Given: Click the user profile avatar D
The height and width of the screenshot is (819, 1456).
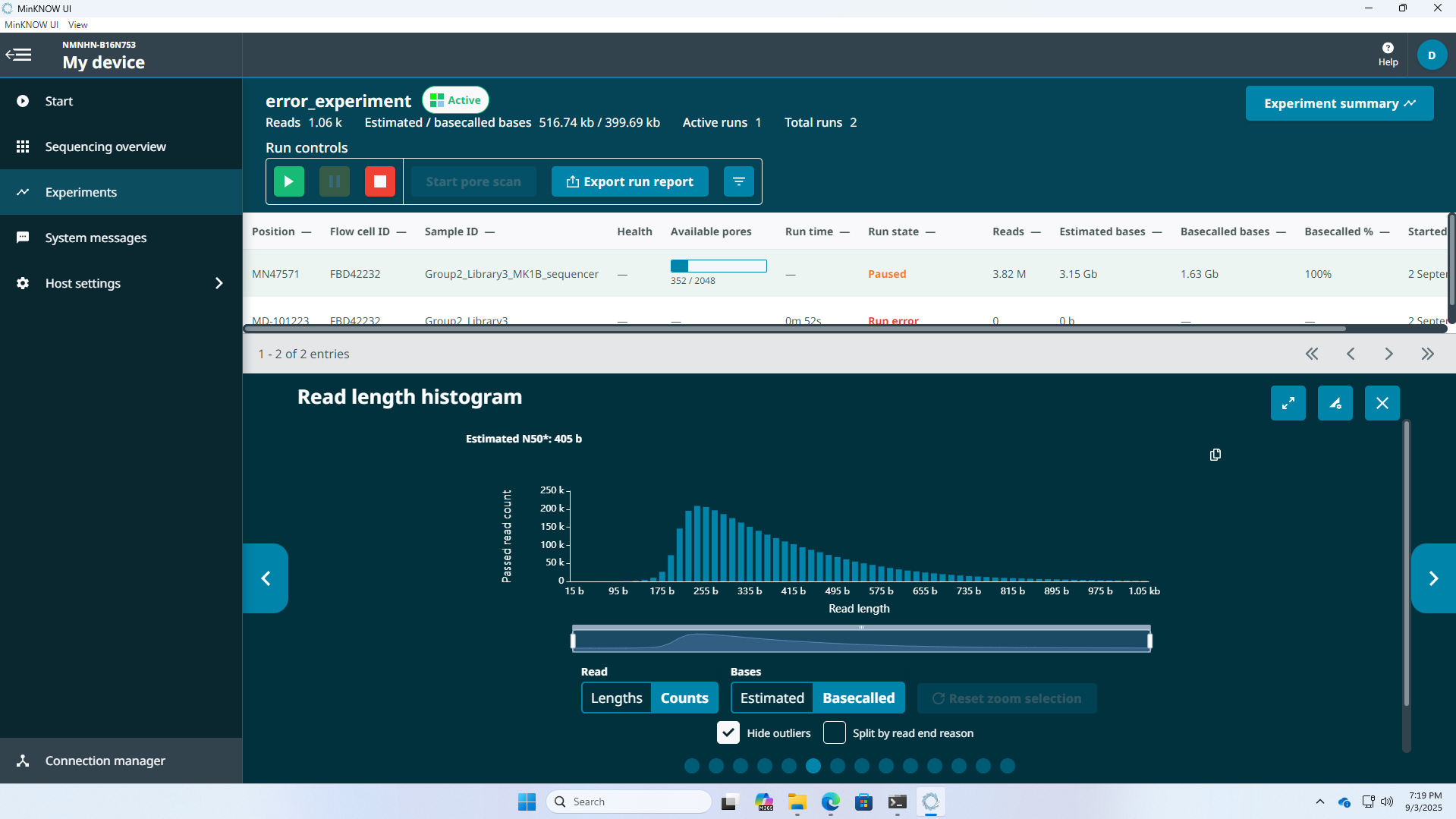Looking at the screenshot, I should (1431, 55).
